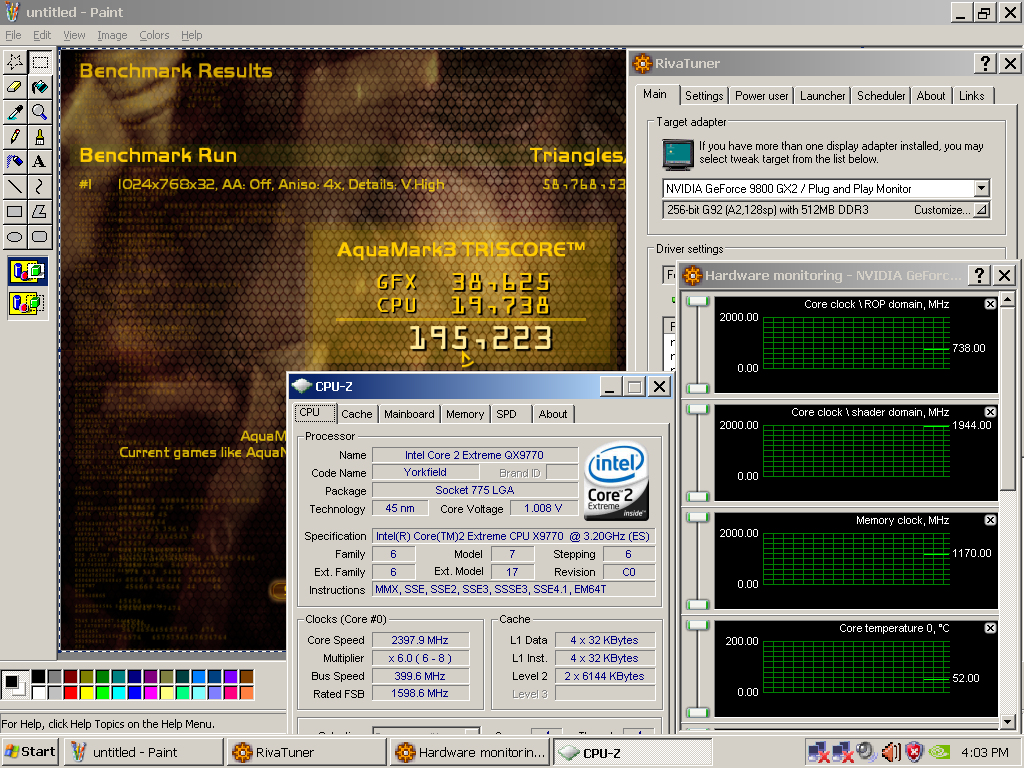Open Paint's View menu
Screen dimensions: 1024x768
click(x=74, y=35)
